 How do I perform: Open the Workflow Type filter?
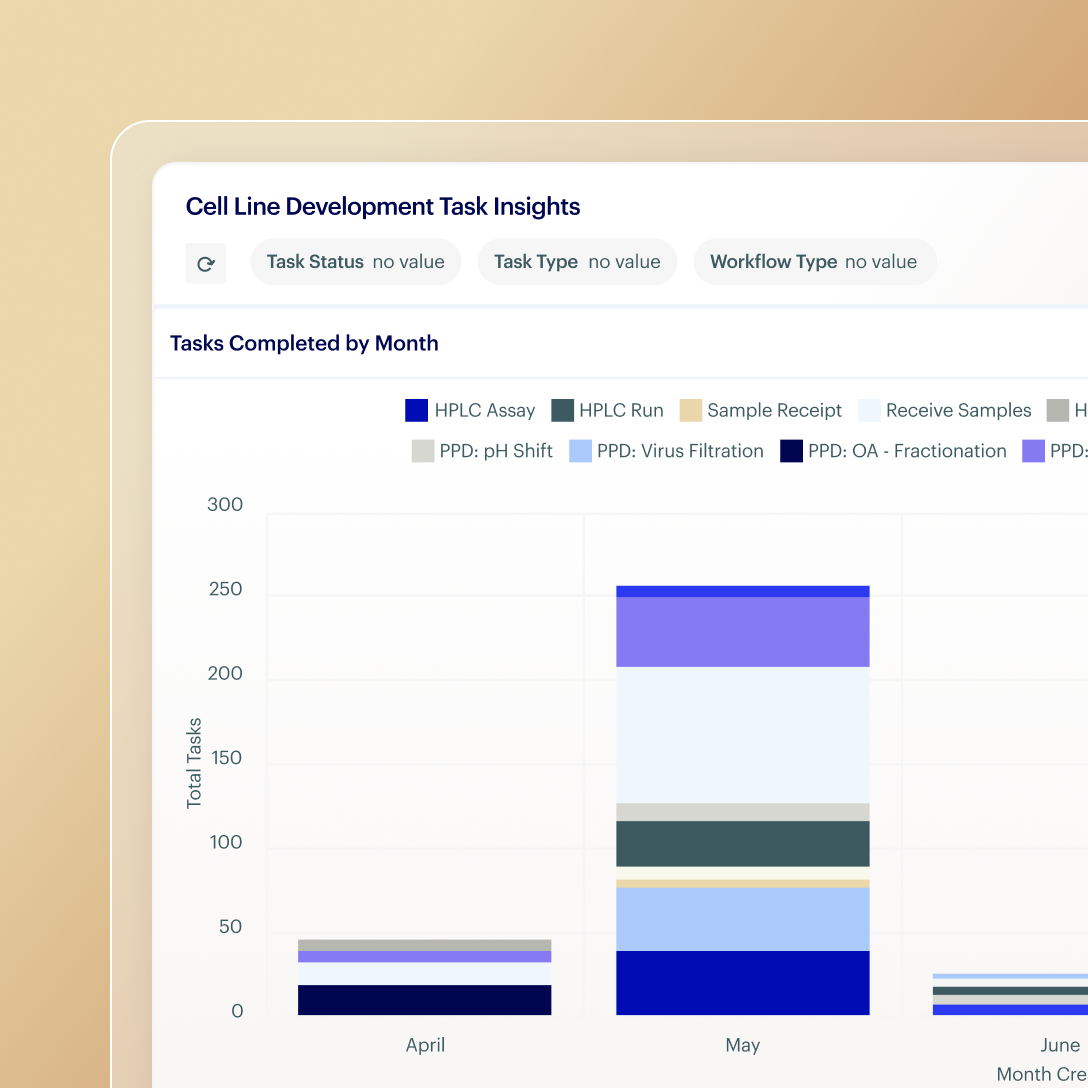tap(814, 262)
